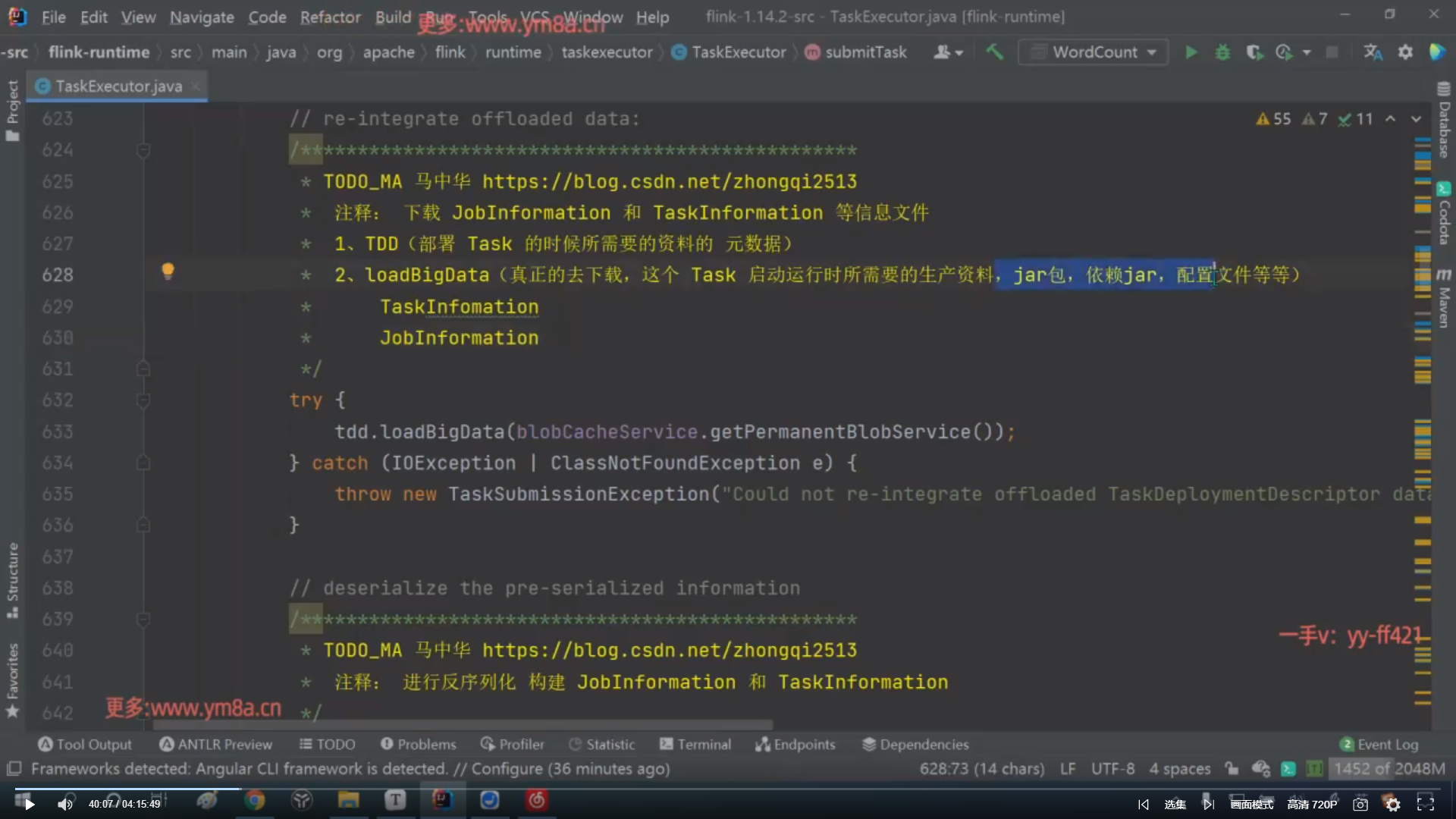Screen dimensions: 1456x819
Task: Open the IDE settings gear
Action: click(1405, 52)
